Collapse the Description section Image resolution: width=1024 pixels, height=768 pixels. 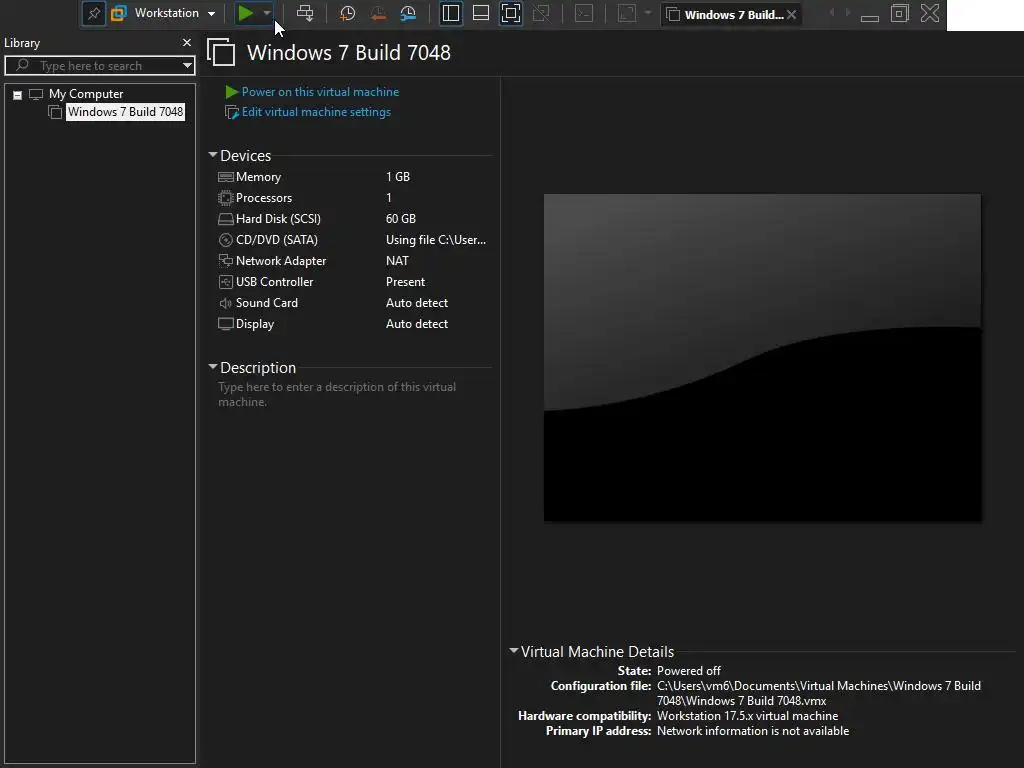[x=213, y=367]
